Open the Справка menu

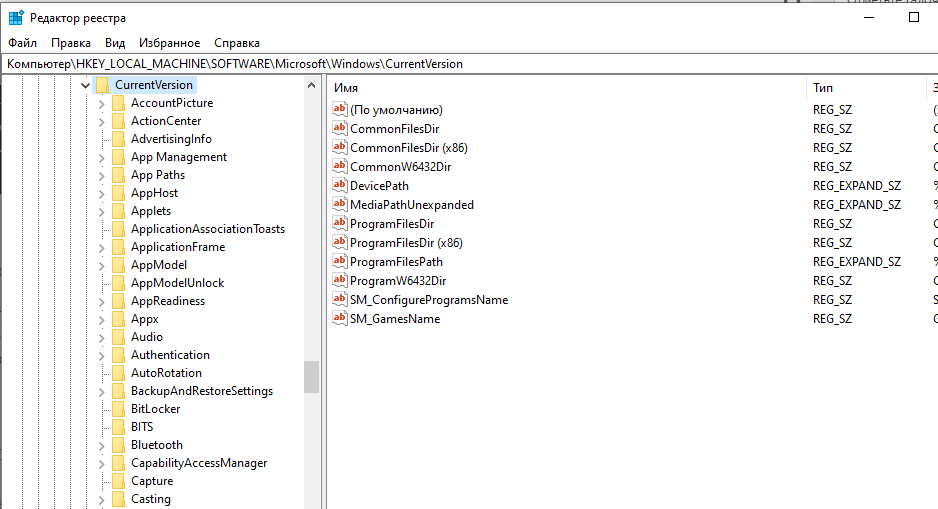[x=237, y=43]
